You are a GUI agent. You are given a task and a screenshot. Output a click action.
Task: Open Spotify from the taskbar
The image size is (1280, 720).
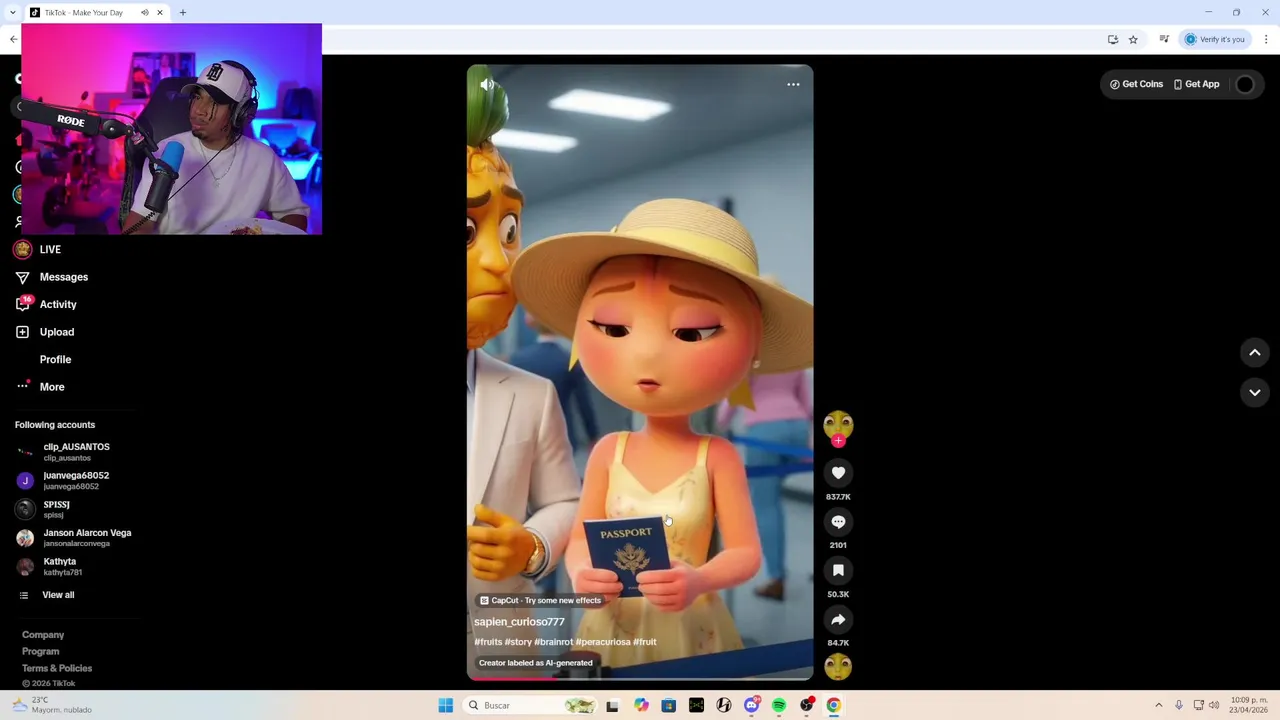click(779, 705)
